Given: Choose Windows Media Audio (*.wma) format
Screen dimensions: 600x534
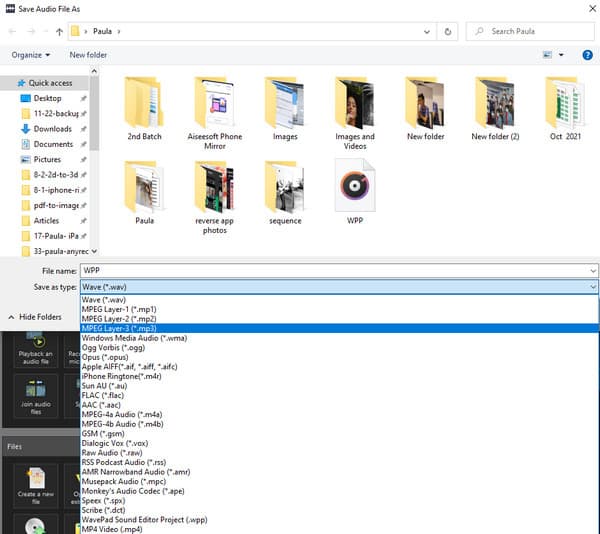Looking at the screenshot, I should point(339,338).
